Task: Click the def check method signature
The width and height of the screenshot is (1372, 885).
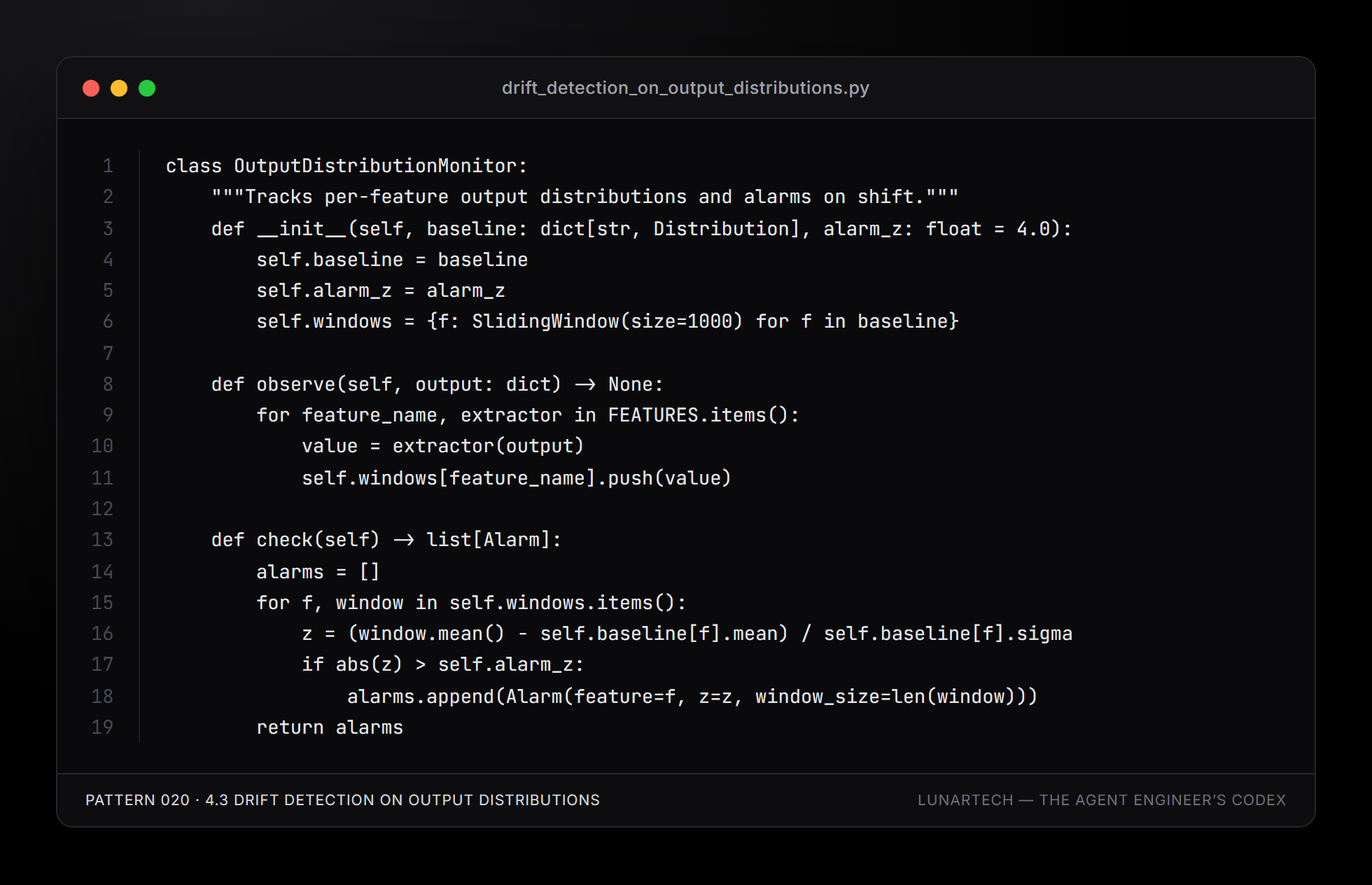Action: (386, 540)
